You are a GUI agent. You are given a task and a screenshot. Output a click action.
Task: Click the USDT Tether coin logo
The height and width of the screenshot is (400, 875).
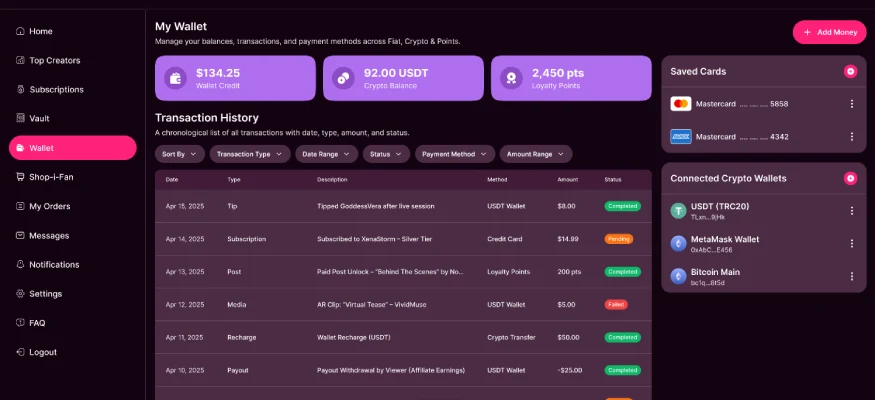tap(679, 211)
